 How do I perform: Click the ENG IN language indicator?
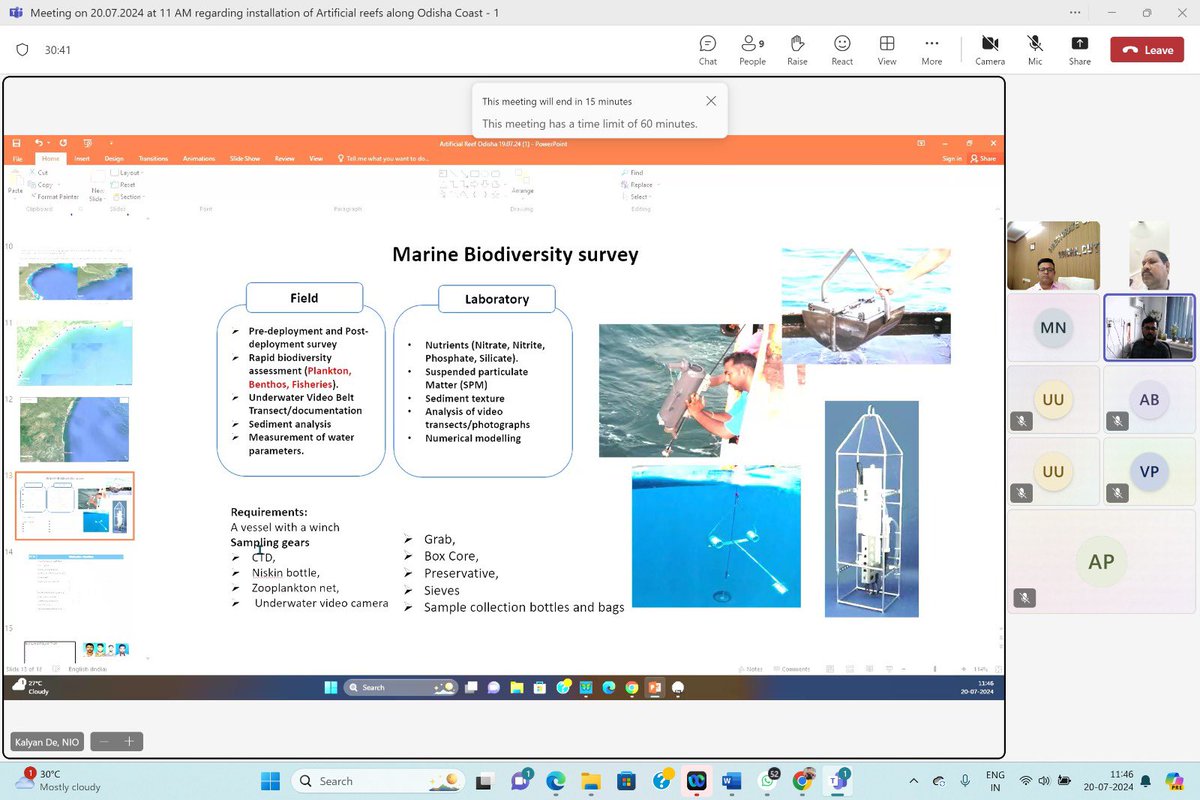pyautogui.click(x=995, y=780)
